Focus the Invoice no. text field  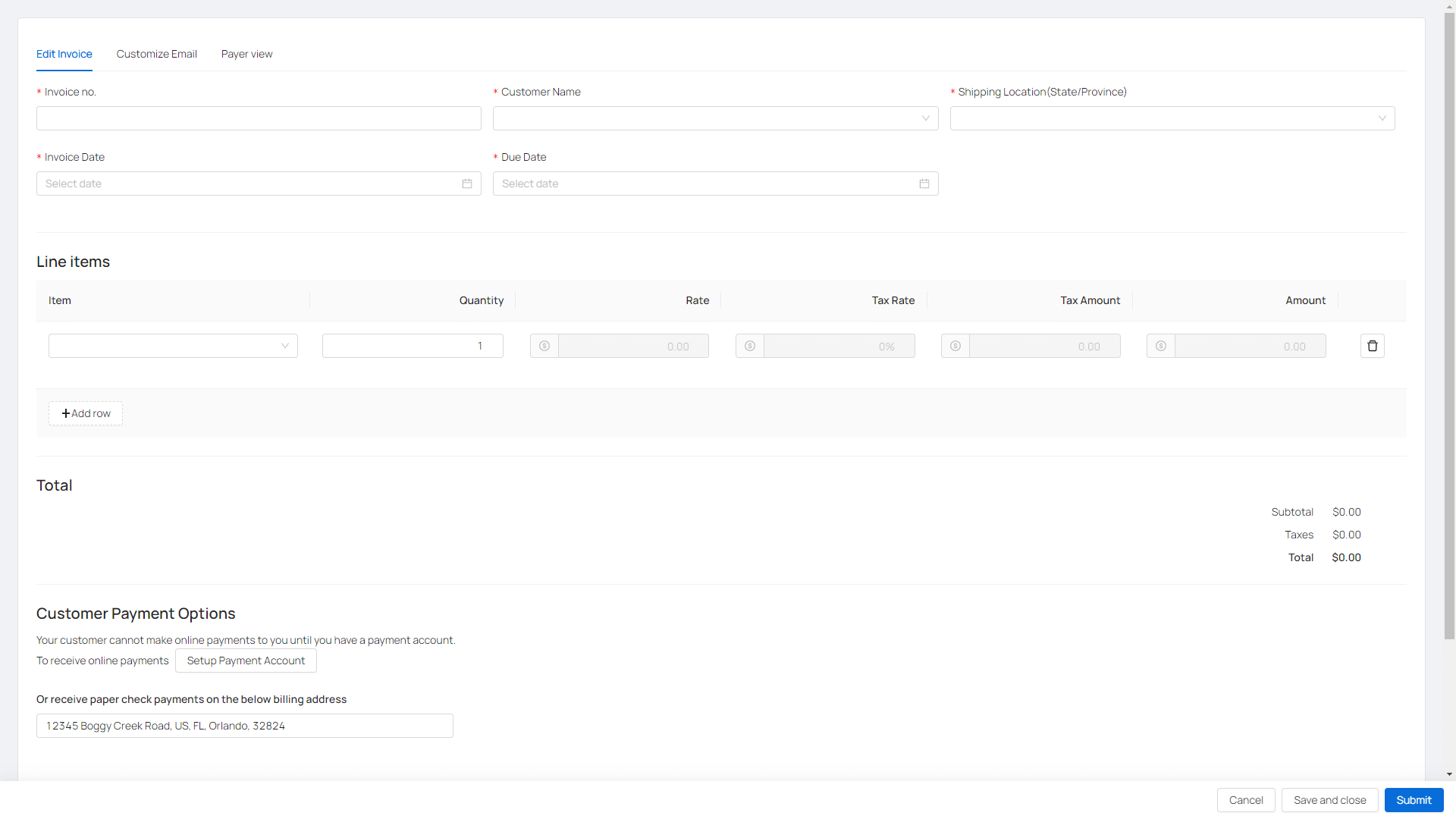click(259, 118)
